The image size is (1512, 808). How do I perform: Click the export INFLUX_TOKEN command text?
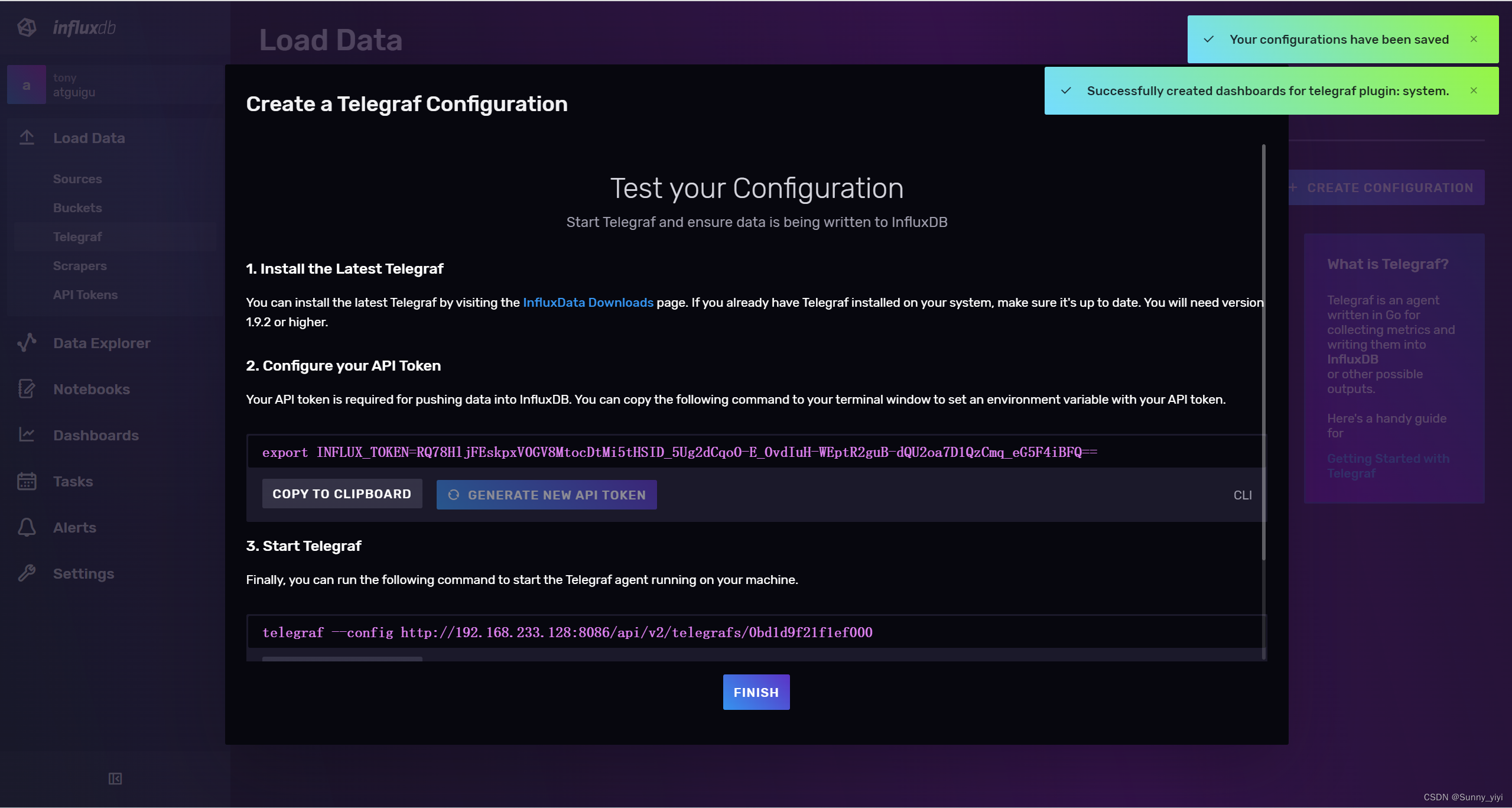679,452
